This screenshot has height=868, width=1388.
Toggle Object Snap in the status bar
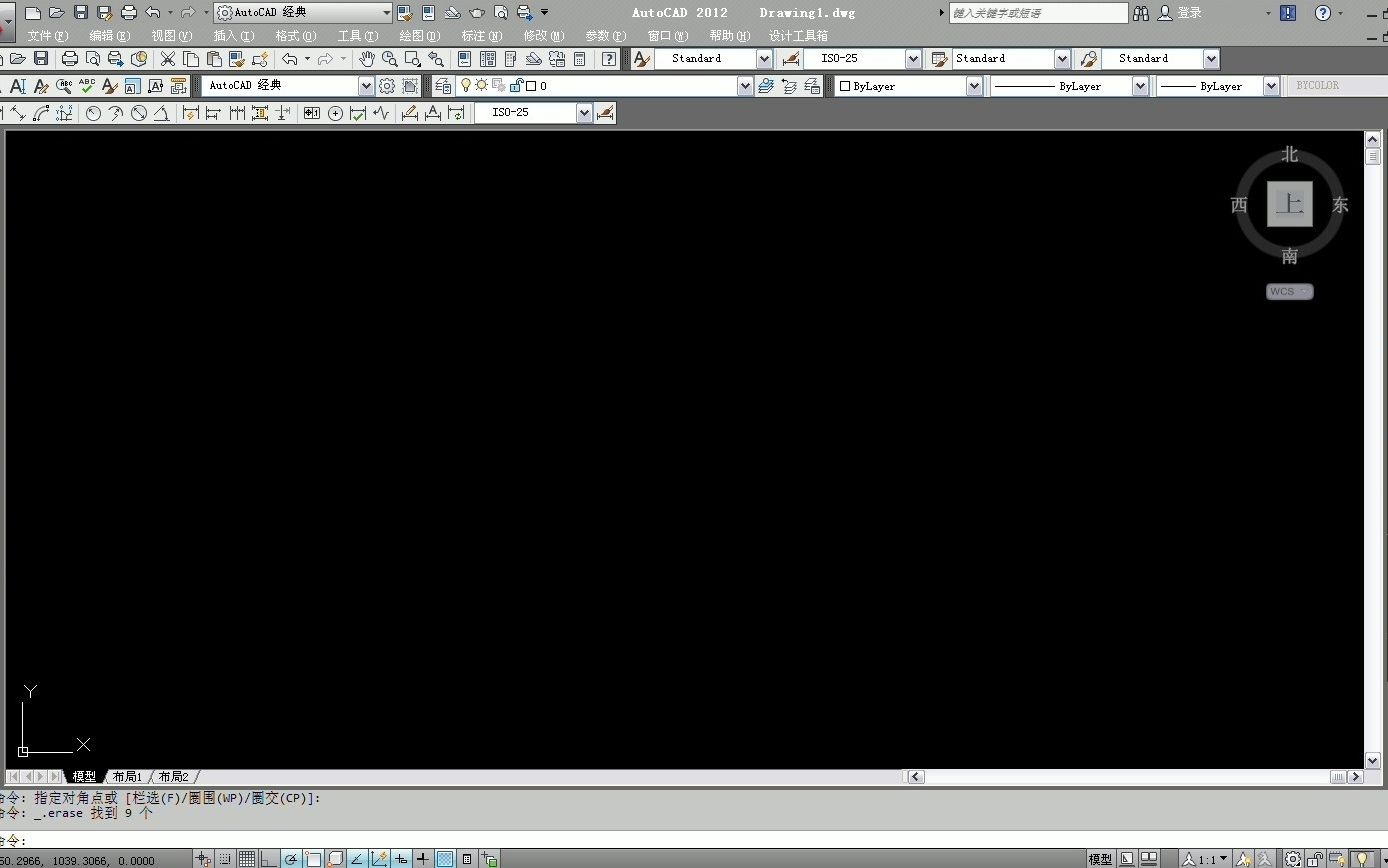314,858
